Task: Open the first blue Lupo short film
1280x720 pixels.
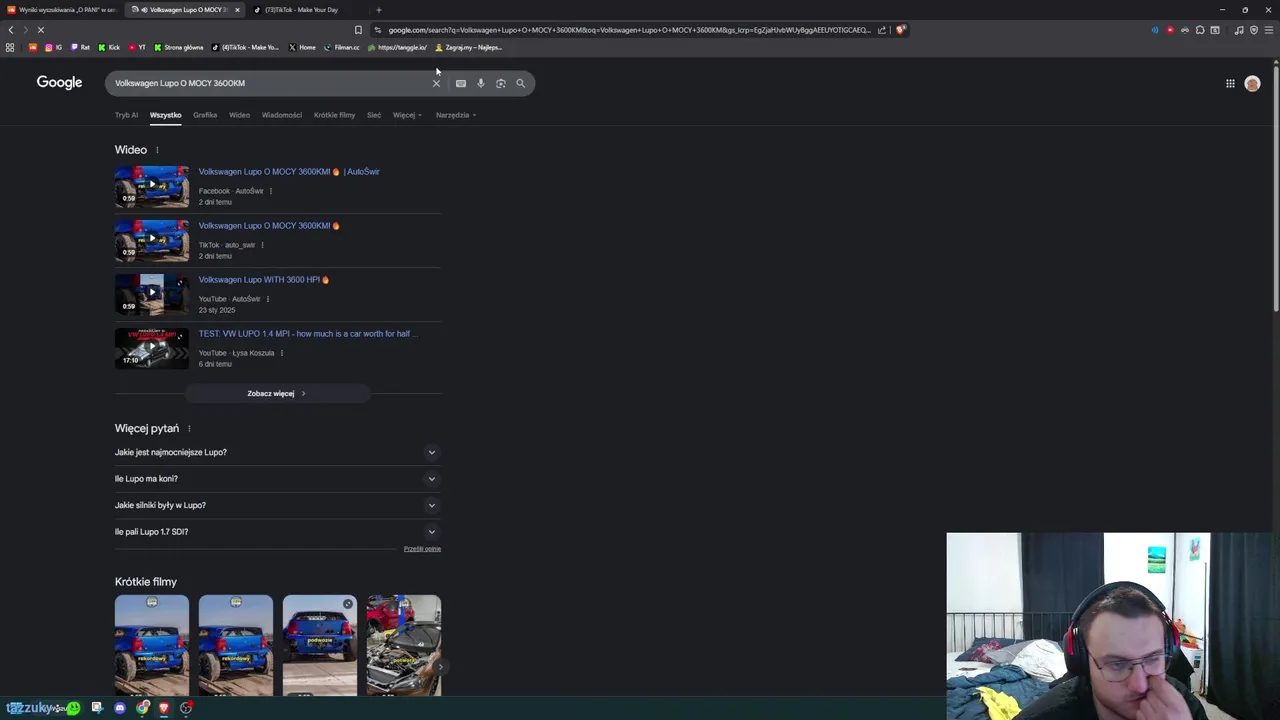Action: coord(152,645)
